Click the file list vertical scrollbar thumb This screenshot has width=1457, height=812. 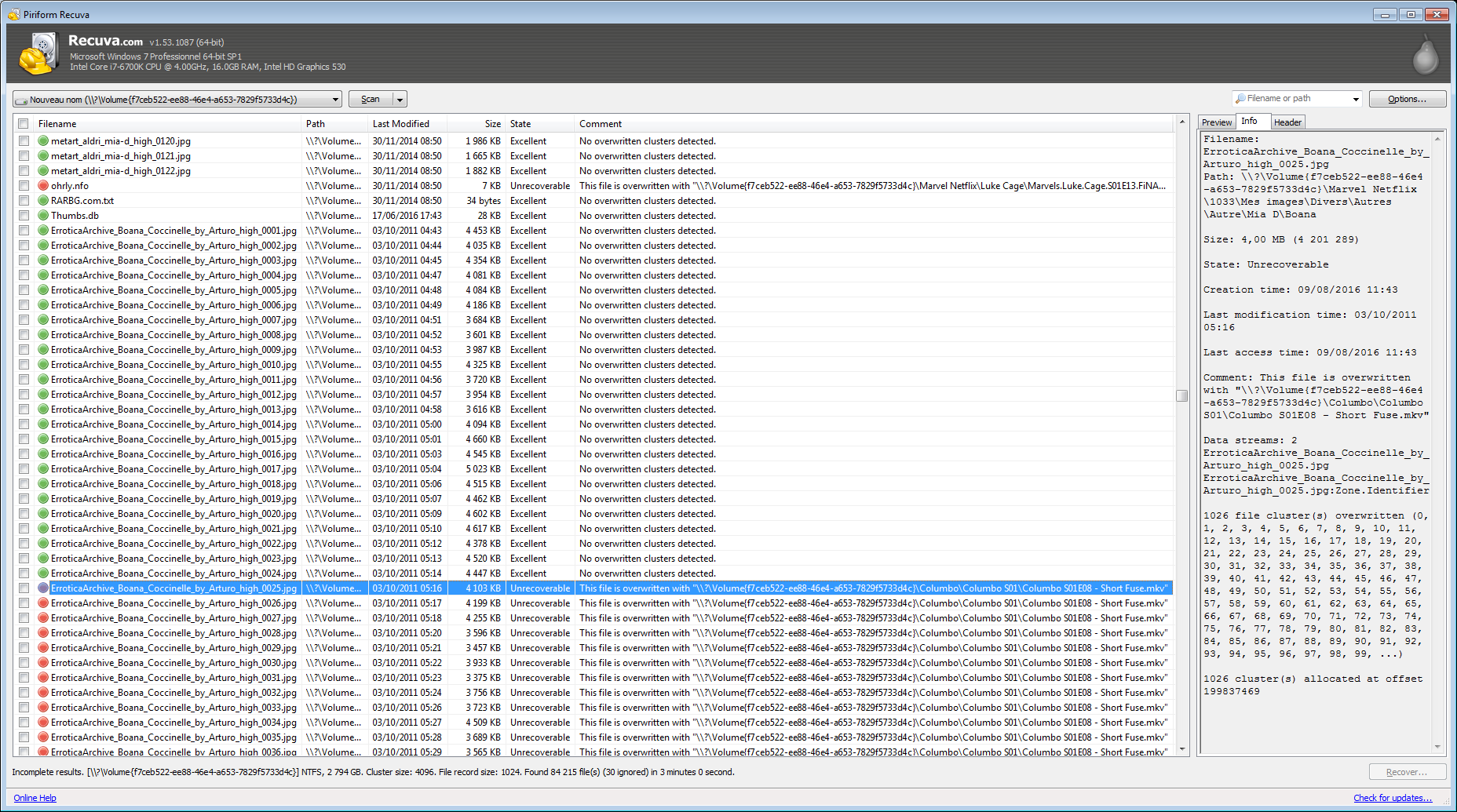1181,395
